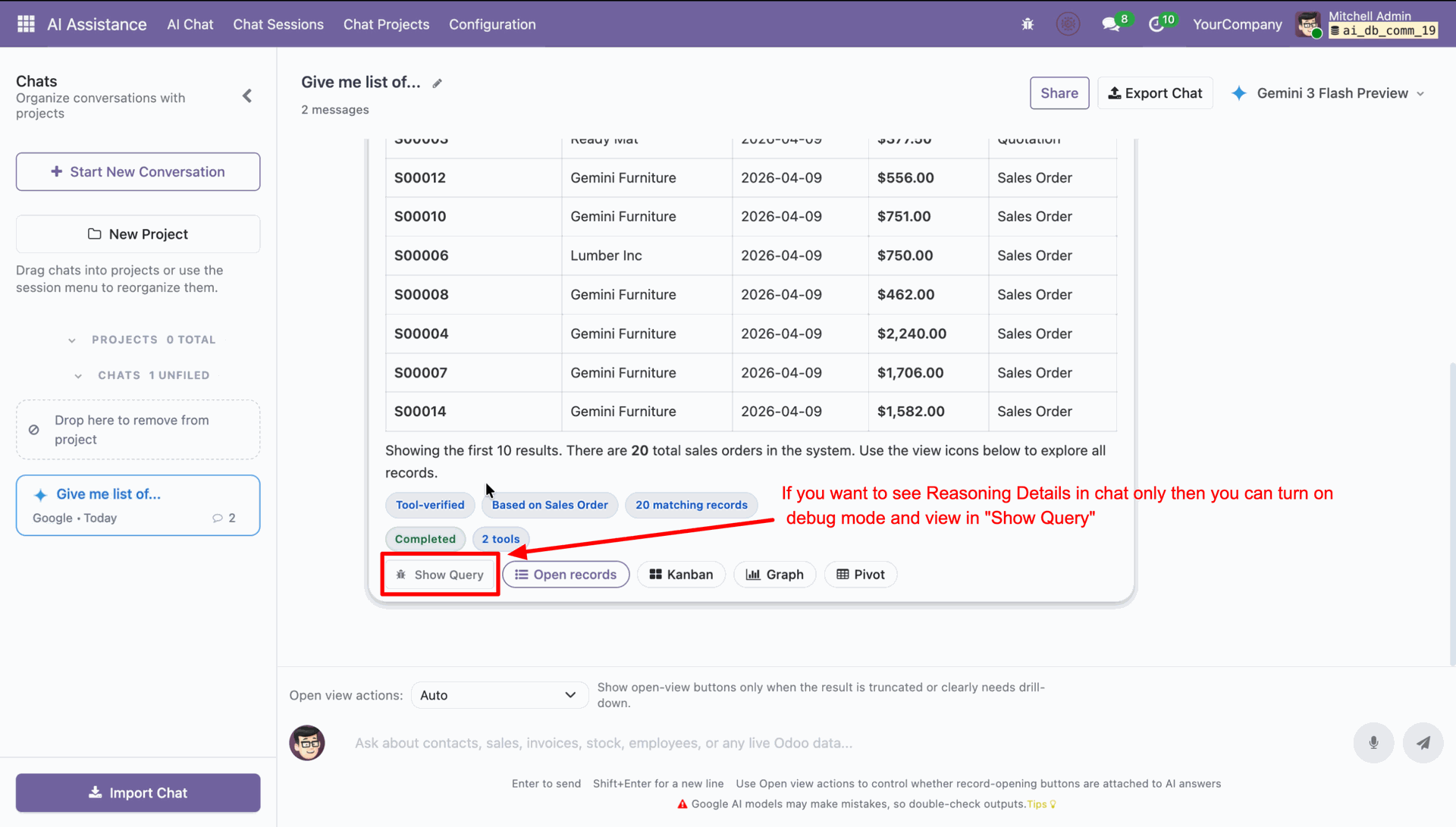
Task: Select the Give me list of... chat
Action: tap(138, 506)
